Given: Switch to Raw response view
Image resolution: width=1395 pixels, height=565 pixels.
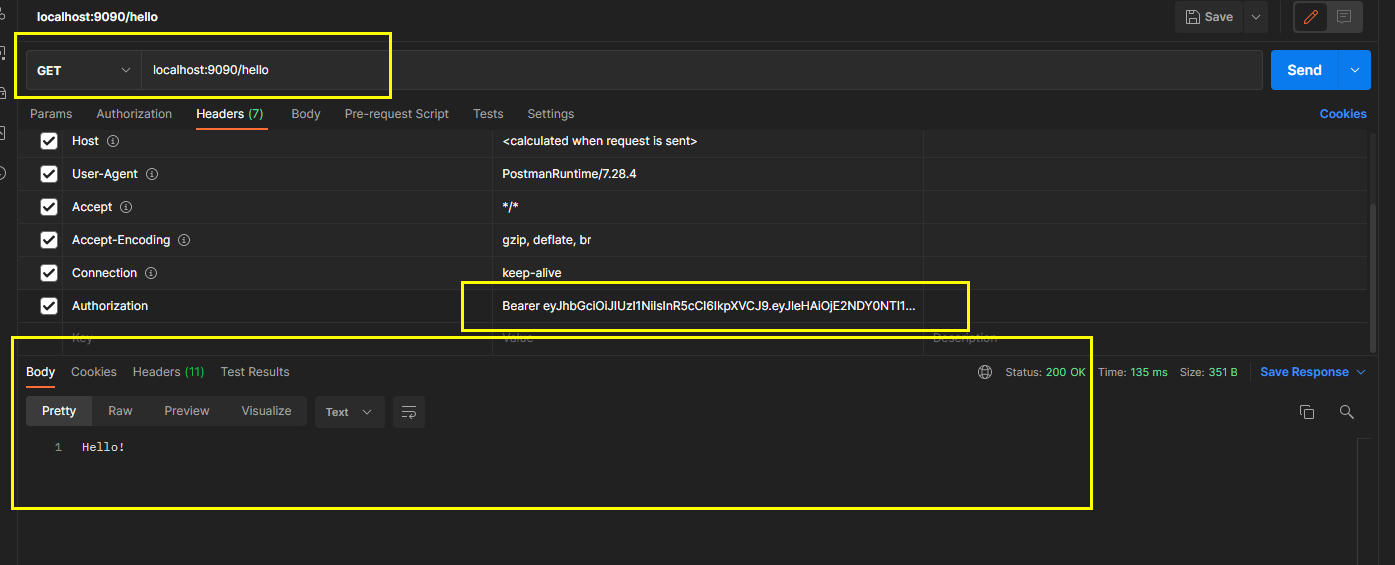Looking at the screenshot, I should tap(120, 411).
